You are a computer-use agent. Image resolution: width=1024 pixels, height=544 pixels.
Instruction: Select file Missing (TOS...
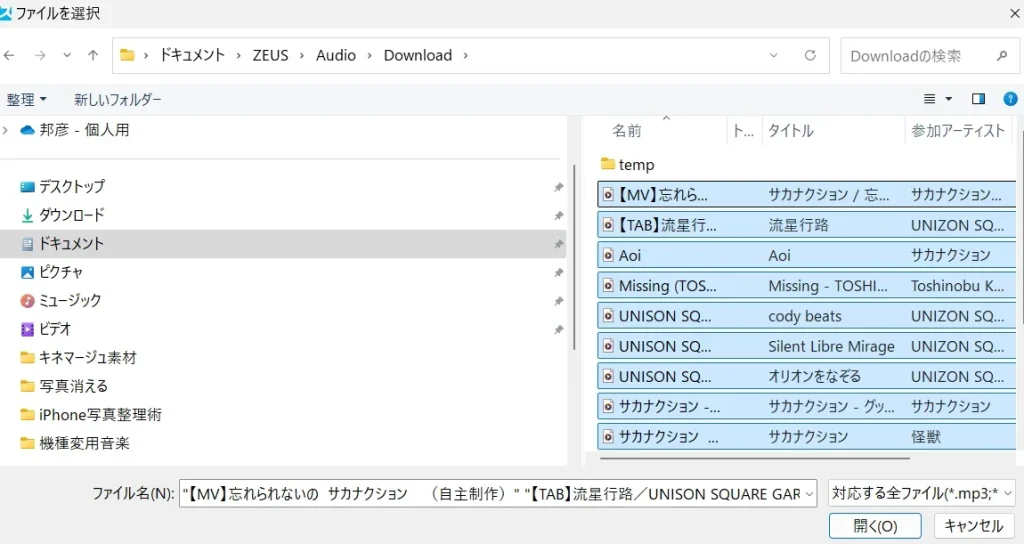tap(807, 286)
